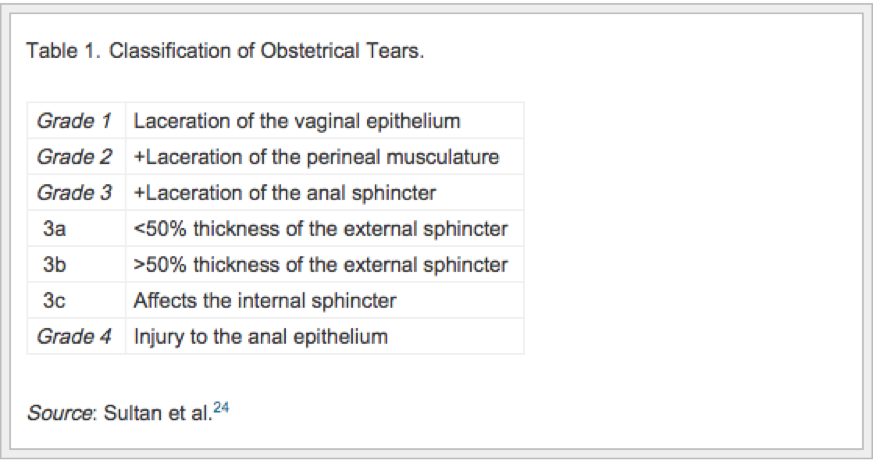The width and height of the screenshot is (873, 464).
Task: Click 'Laceration of the vaginal epithelium' text
Action: 297,121
